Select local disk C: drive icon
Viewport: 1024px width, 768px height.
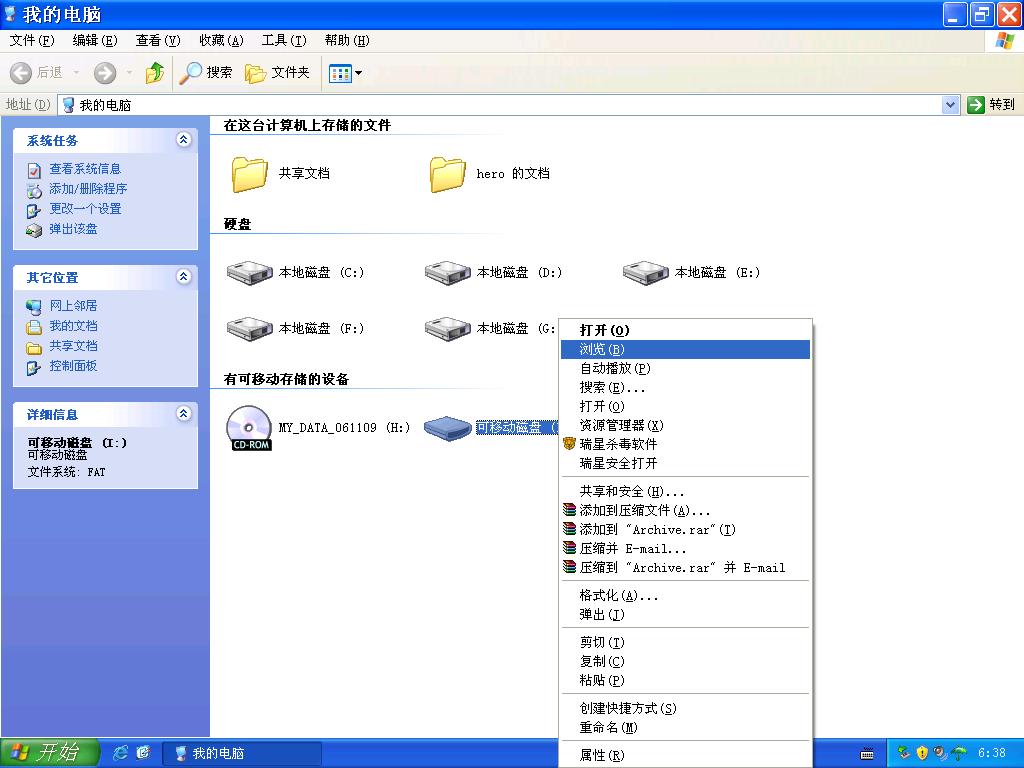(x=249, y=273)
